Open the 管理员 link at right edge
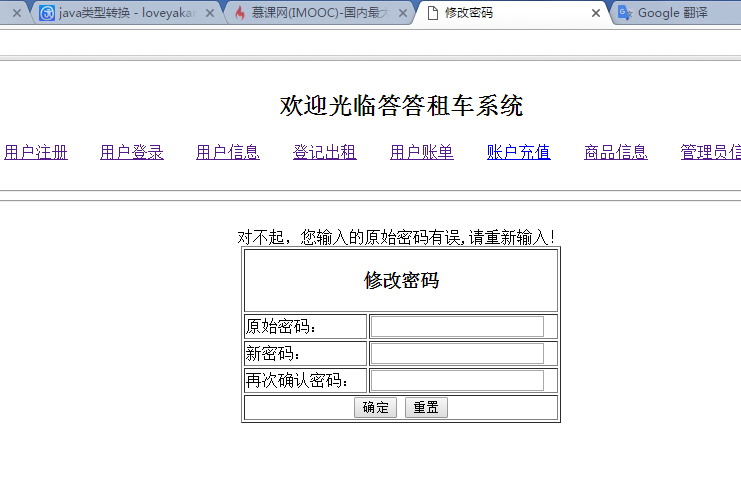This screenshot has height=480, width=741. tap(711, 153)
